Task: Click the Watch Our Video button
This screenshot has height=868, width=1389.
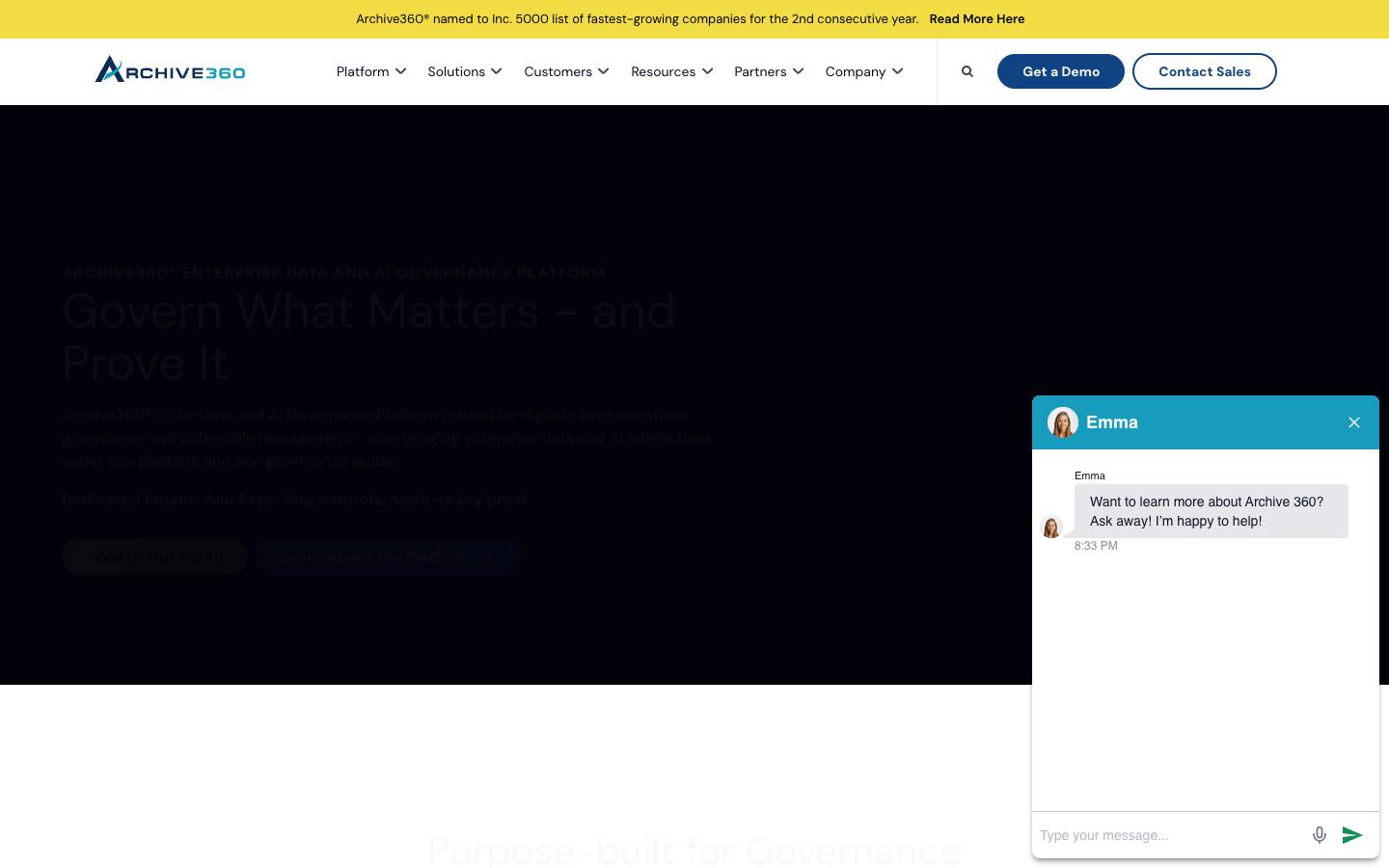Action: [154, 556]
